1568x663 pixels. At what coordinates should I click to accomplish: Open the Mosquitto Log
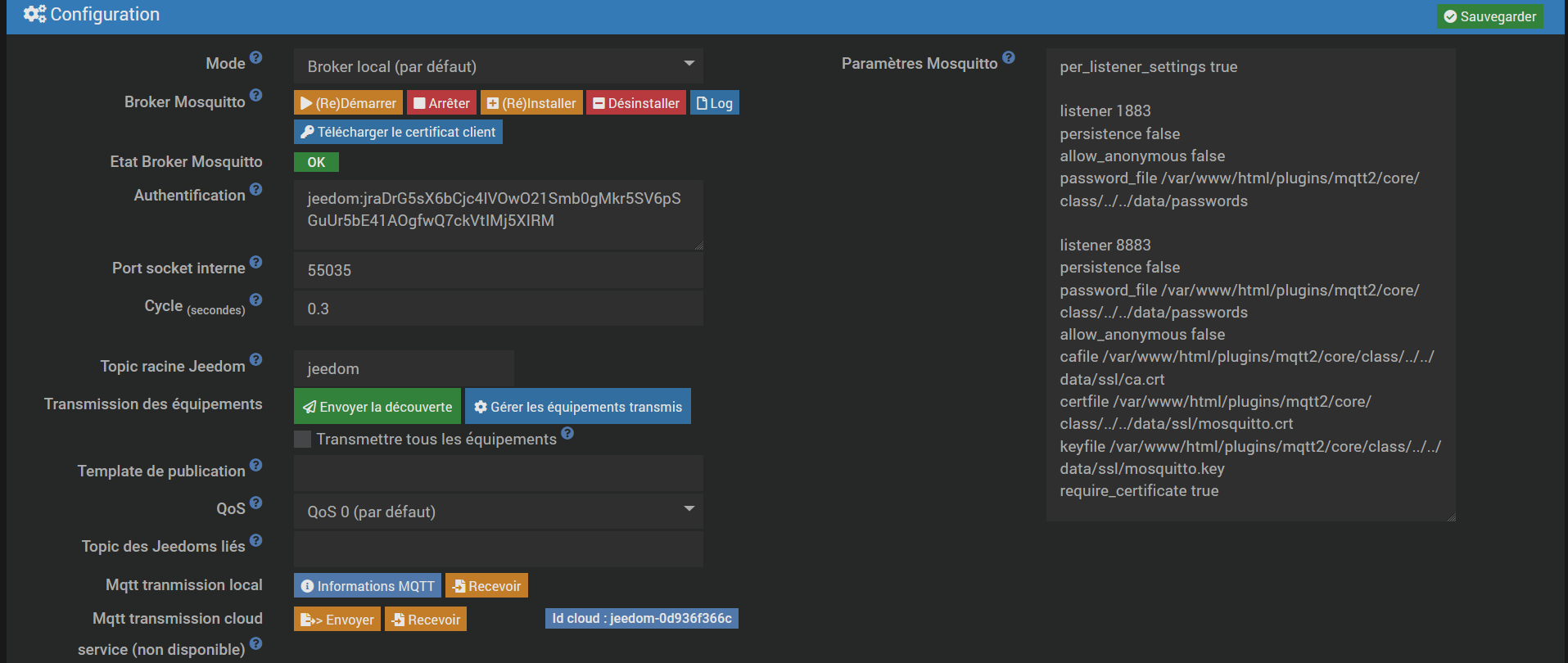click(714, 103)
